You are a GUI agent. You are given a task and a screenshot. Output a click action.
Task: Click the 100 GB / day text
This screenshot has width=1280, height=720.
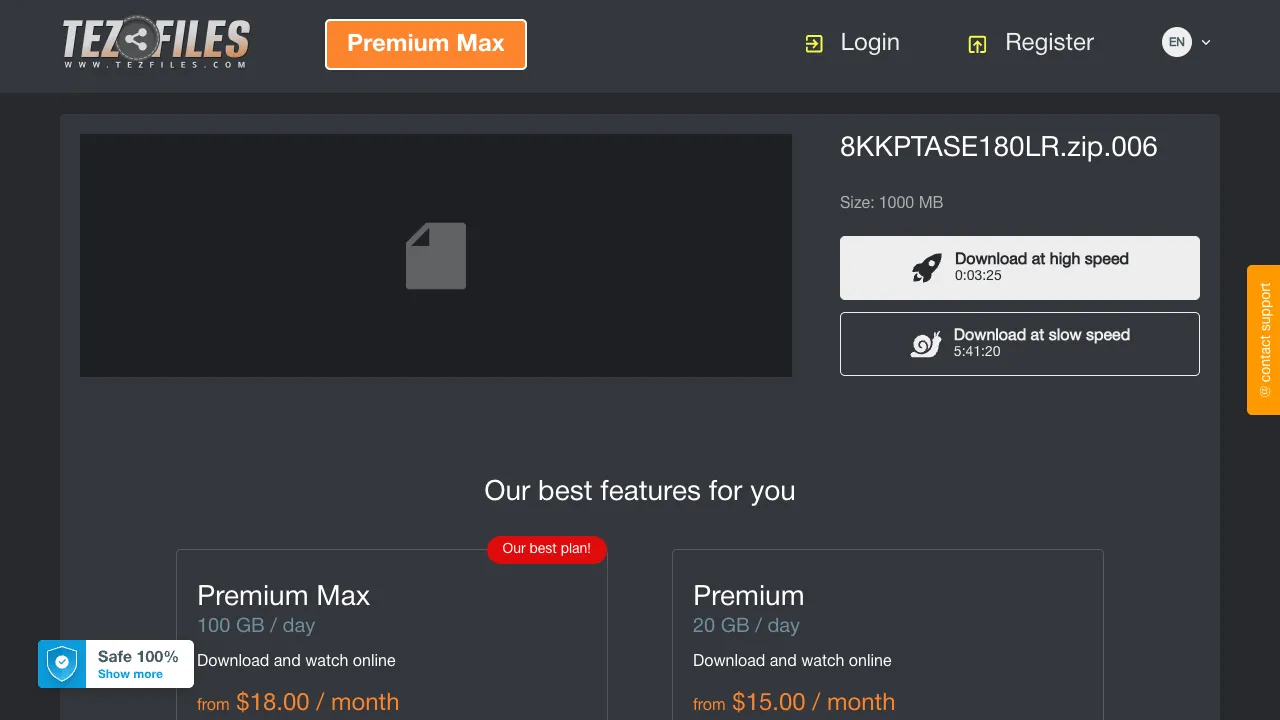point(256,625)
